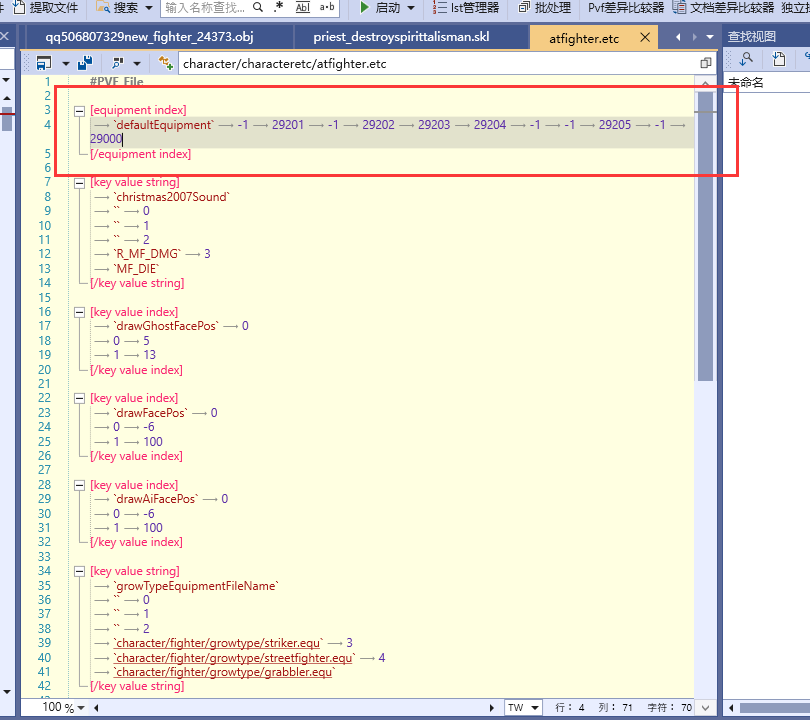The width and height of the screenshot is (810, 720).
Task: Collapse [key value index] section at line 28
Action: [x=79, y=486]
